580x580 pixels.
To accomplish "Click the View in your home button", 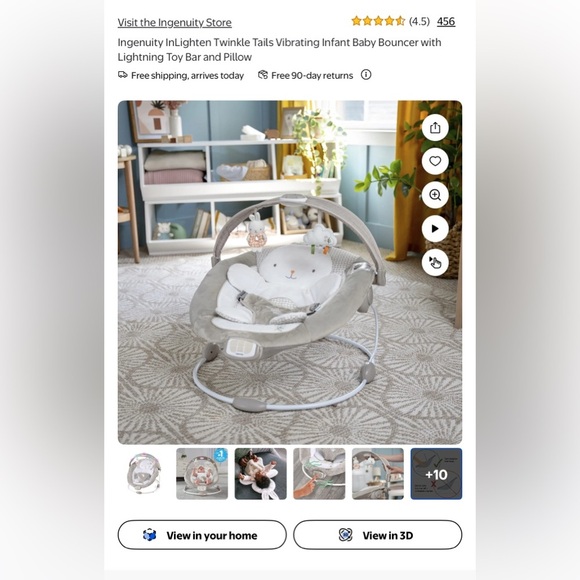I will point(202,535).
